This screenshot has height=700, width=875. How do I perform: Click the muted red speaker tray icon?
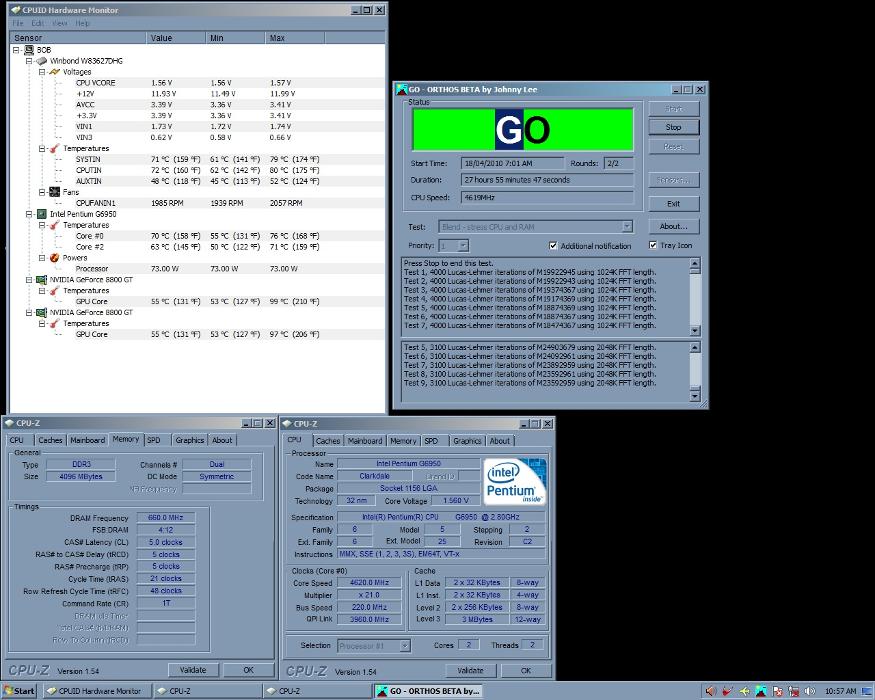pos(710,691)
